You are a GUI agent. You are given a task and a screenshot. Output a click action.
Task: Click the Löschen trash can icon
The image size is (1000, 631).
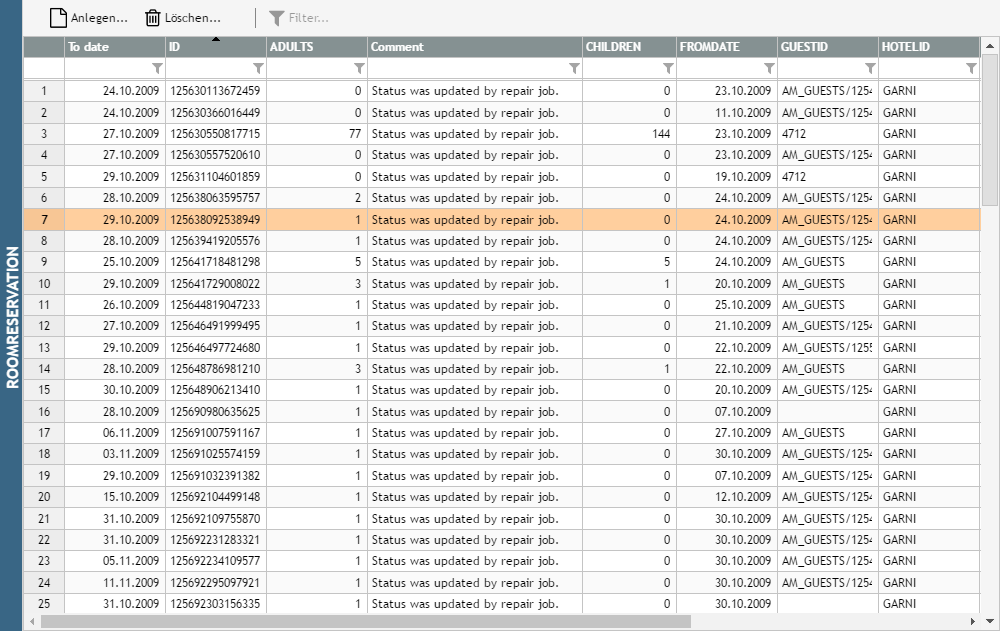[153, 17]
